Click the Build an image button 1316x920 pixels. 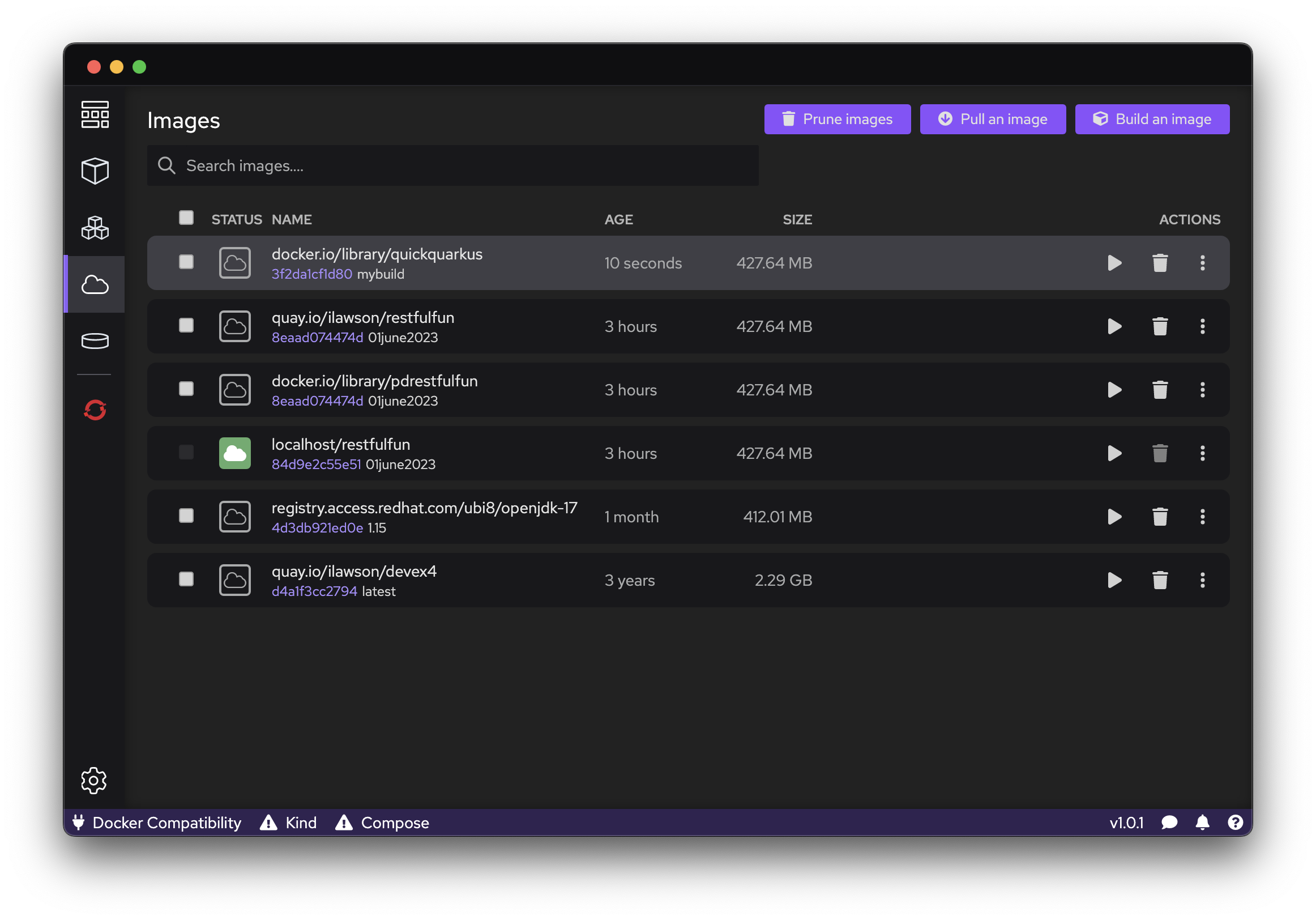click(1152, 120)
